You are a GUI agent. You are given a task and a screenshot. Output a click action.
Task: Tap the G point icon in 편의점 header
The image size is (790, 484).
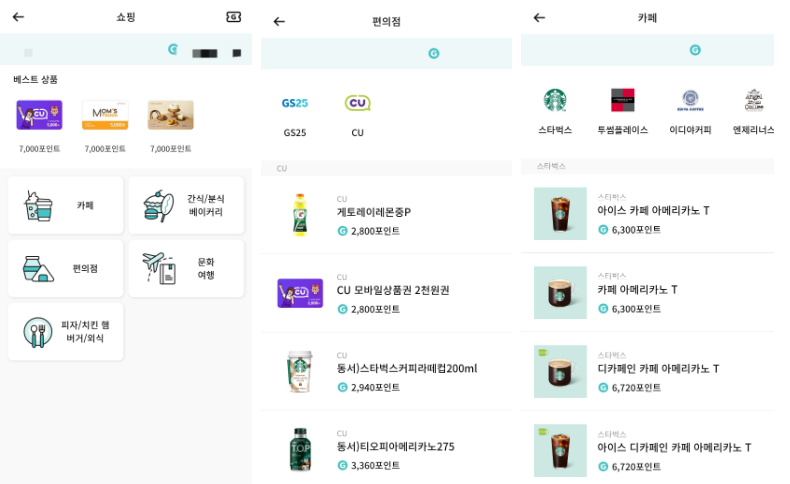coord(434,53)
